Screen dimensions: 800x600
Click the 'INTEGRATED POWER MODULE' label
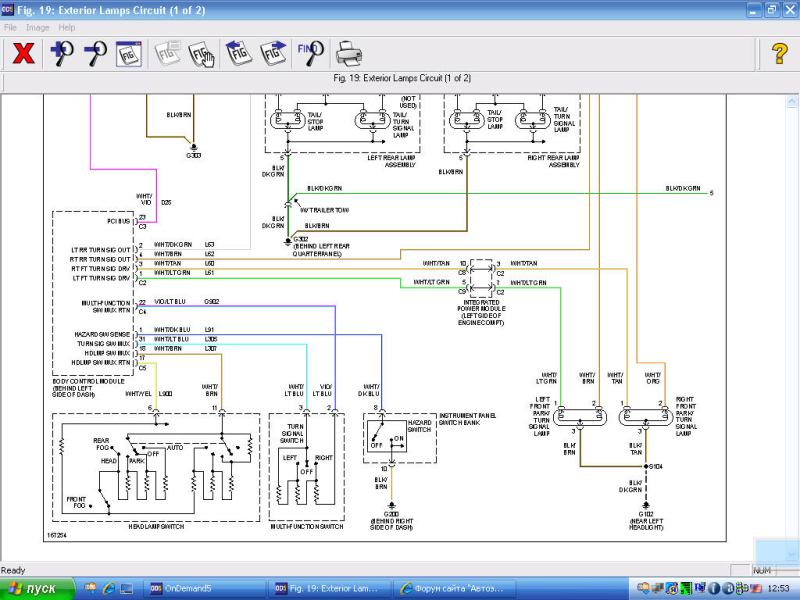(481, 305)
